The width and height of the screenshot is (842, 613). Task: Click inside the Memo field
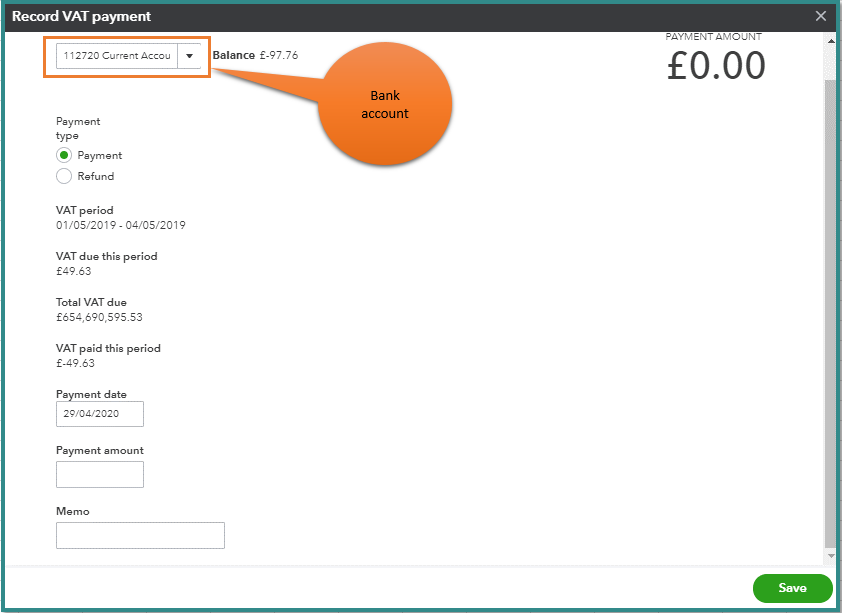point(140,535)
